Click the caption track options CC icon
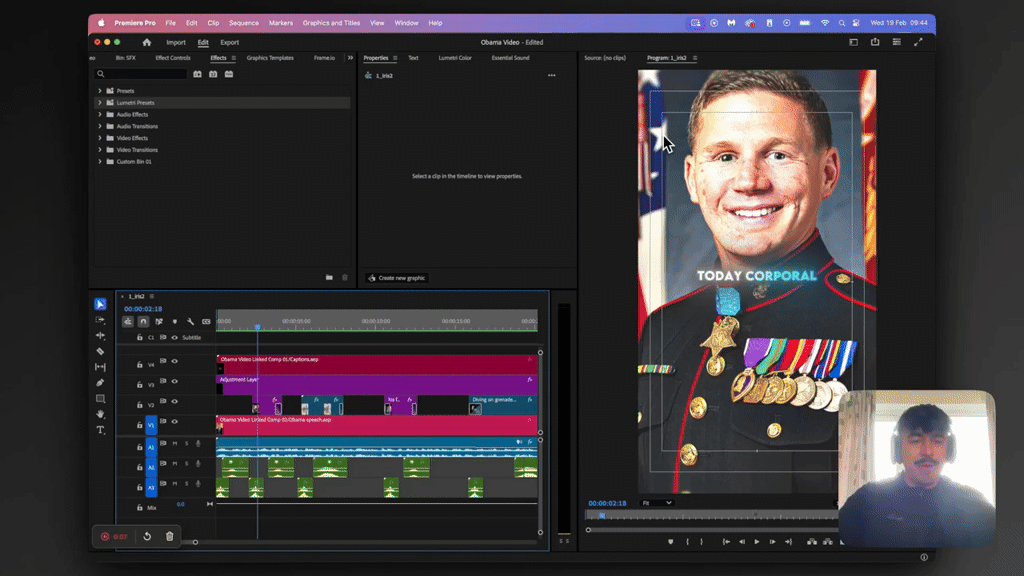Image resolution: width=1024 pixels, height=576 pixels. pos(206,321)
